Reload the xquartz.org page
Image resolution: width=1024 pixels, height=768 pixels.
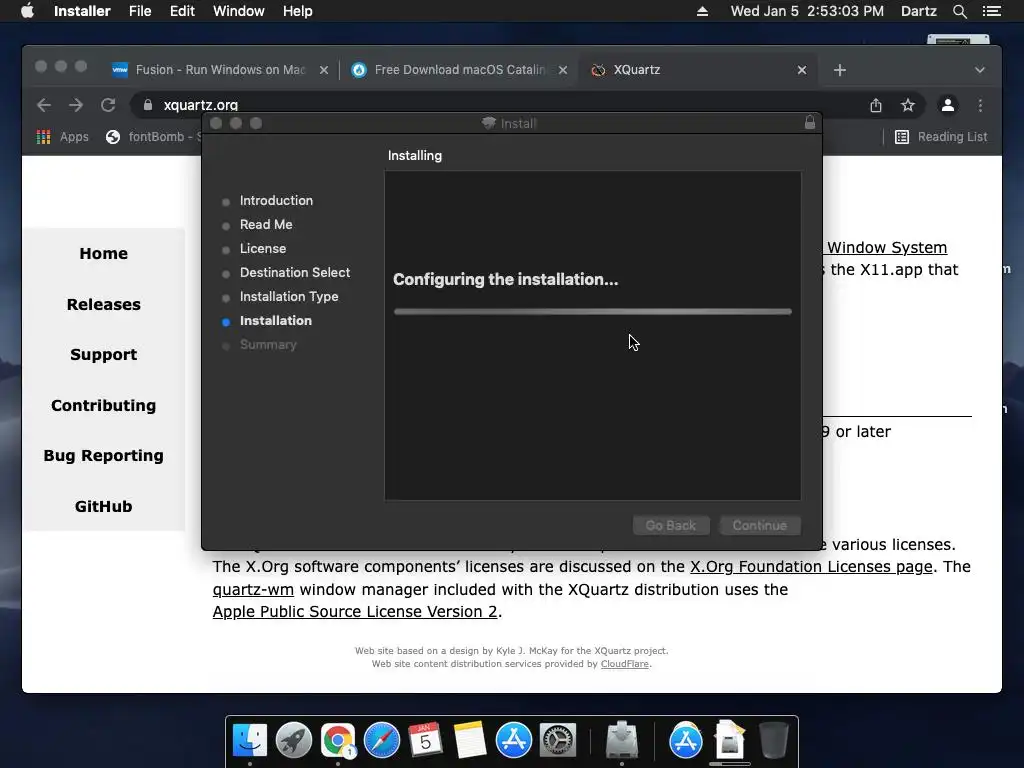108,105
